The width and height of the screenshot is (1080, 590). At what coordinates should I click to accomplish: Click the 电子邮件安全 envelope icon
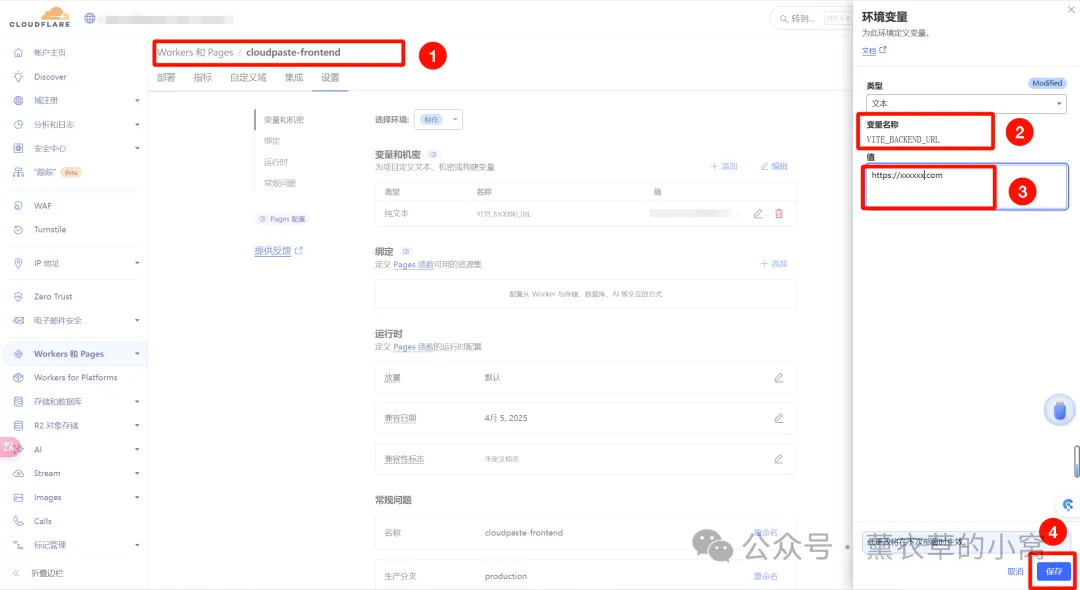pos(19,320)
